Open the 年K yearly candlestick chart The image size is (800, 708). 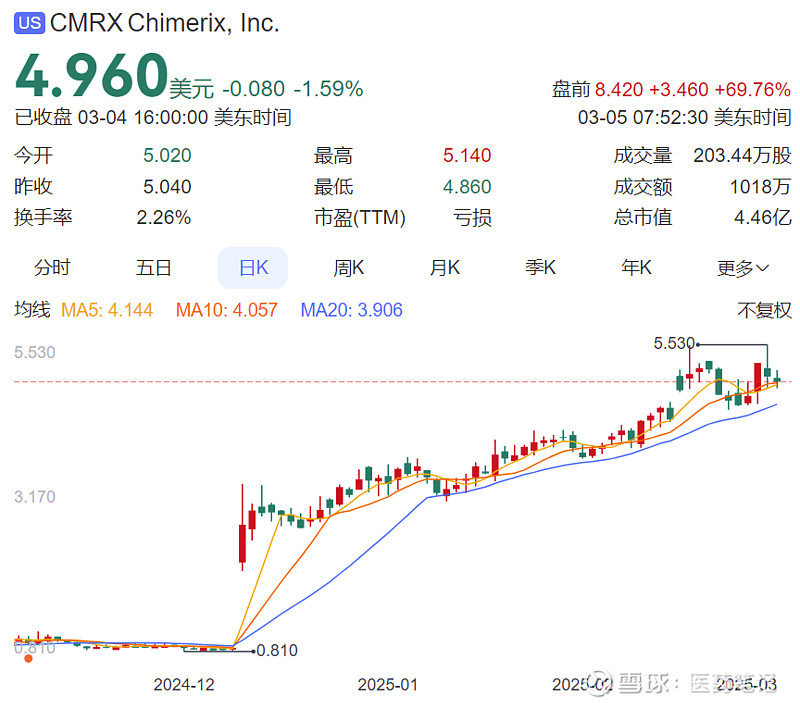pos(636,267)
